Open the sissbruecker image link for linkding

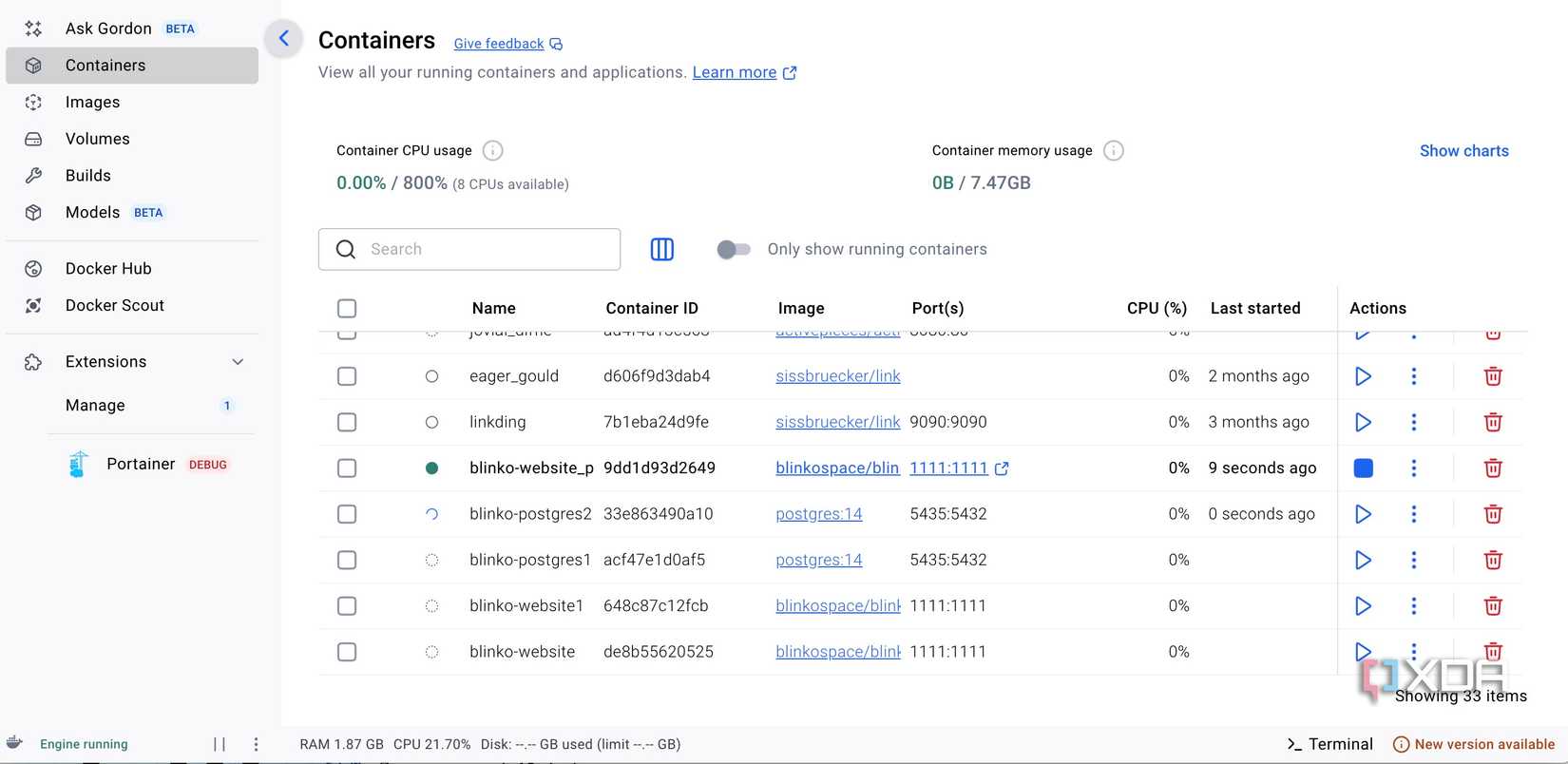(838, 422)
